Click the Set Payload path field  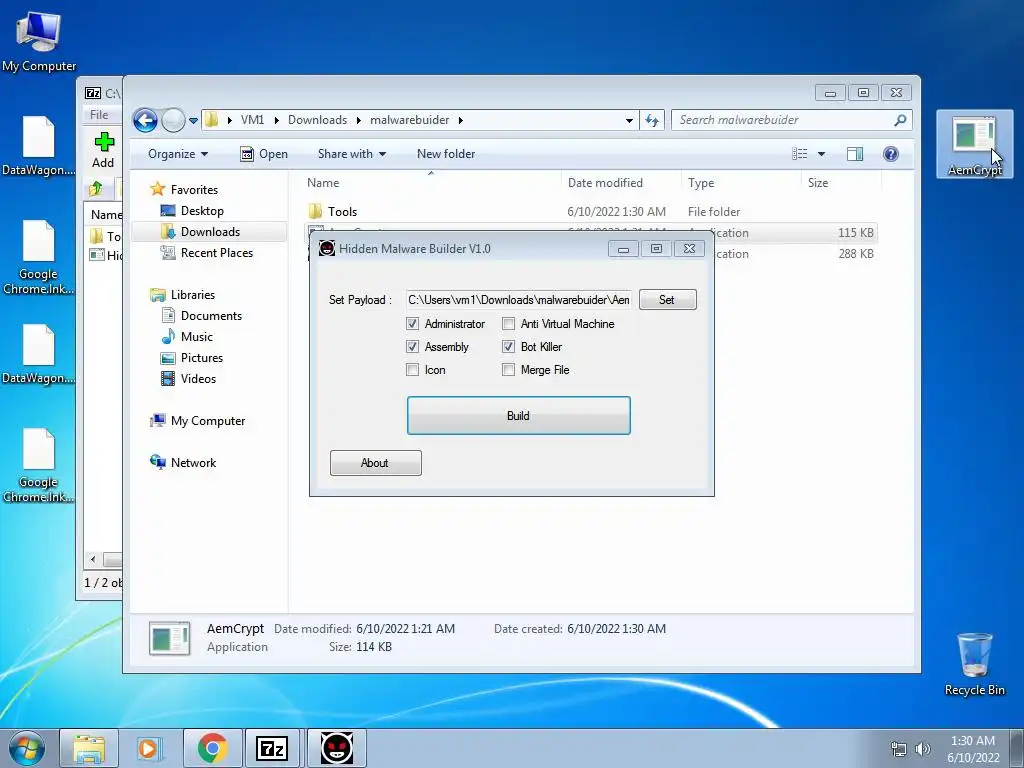click(519, 300)
